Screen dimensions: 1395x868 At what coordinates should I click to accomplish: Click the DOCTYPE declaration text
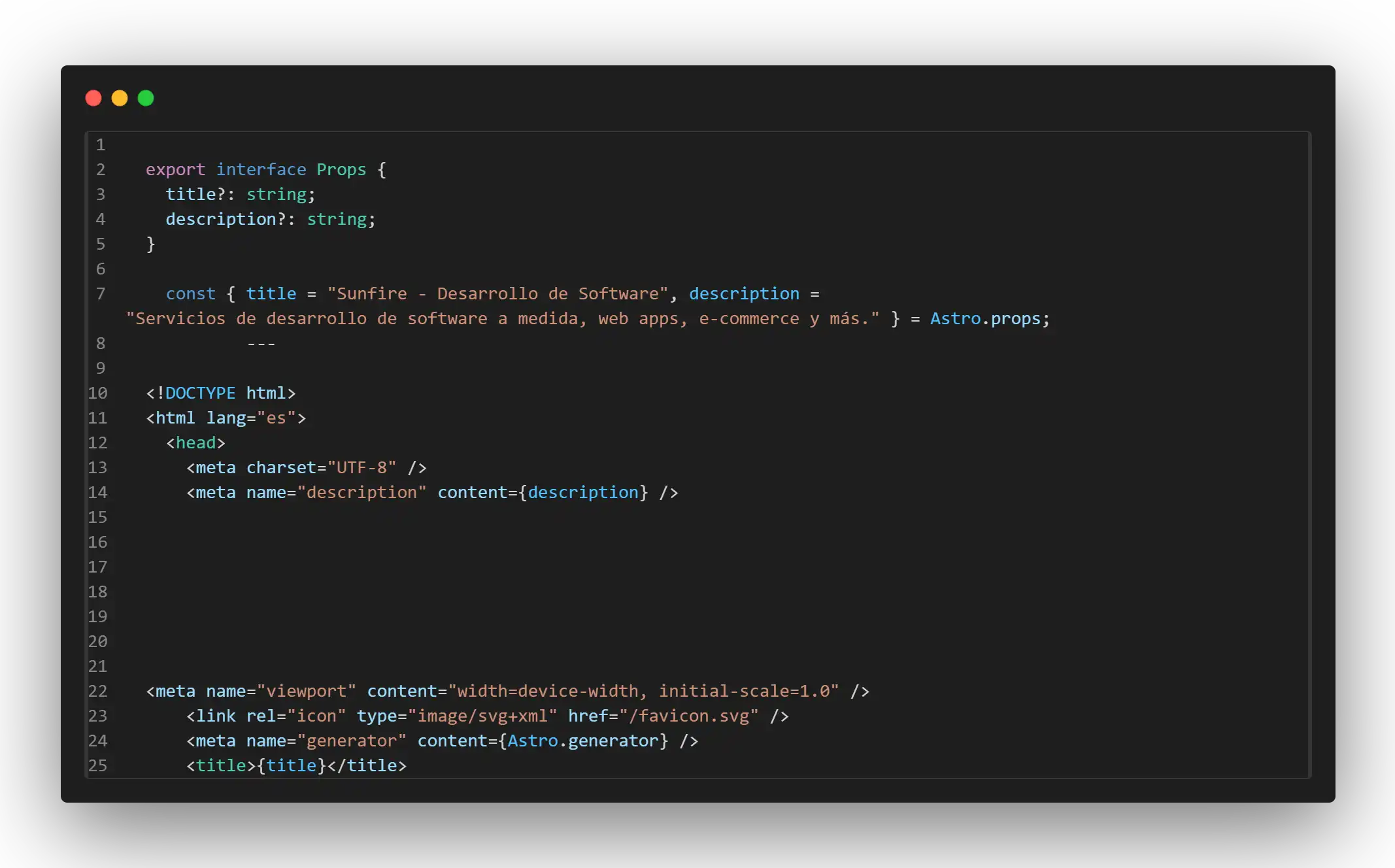(200, 393)
